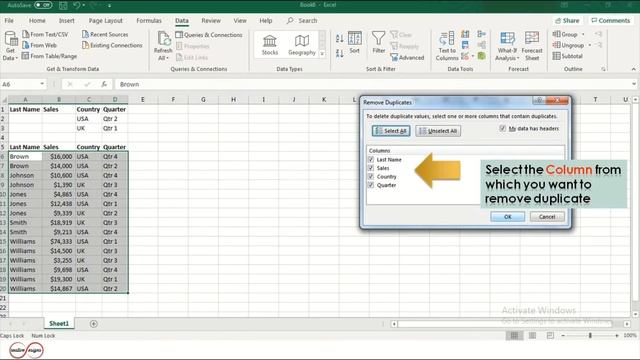Click the zoom slider handle

coord(590,336)
